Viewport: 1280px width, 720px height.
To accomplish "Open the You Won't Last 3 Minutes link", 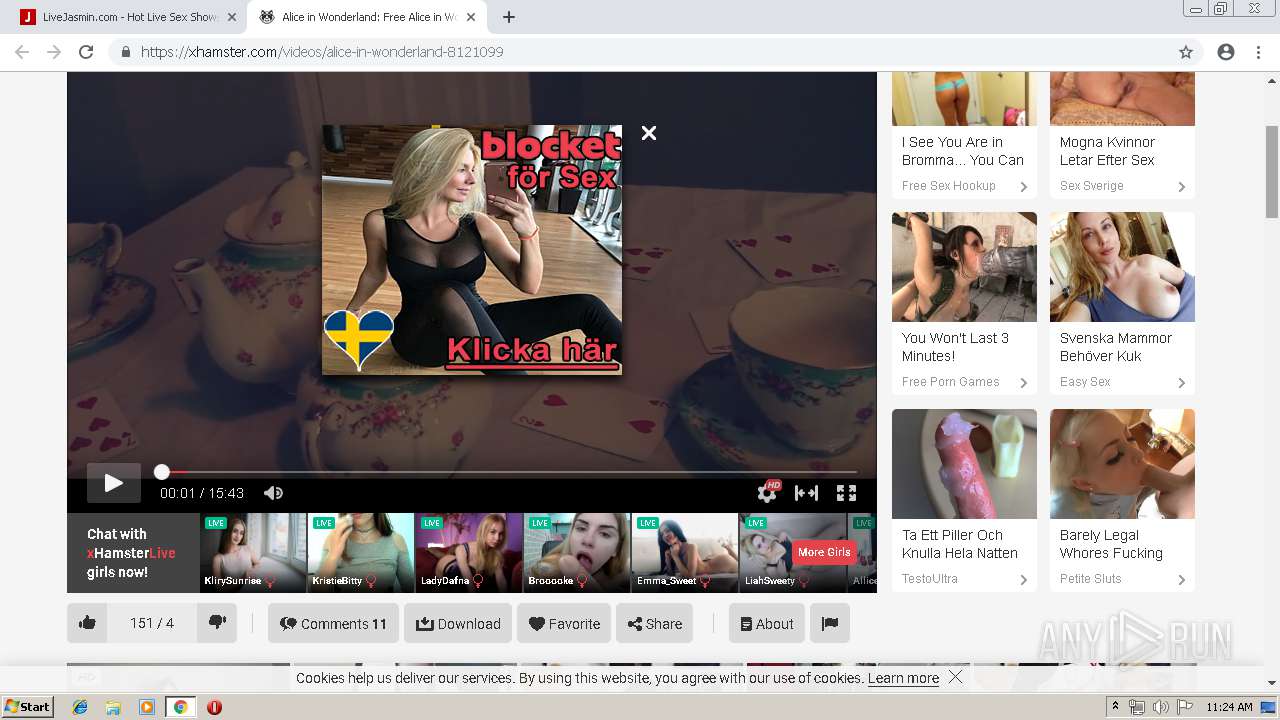I will 955,347.
